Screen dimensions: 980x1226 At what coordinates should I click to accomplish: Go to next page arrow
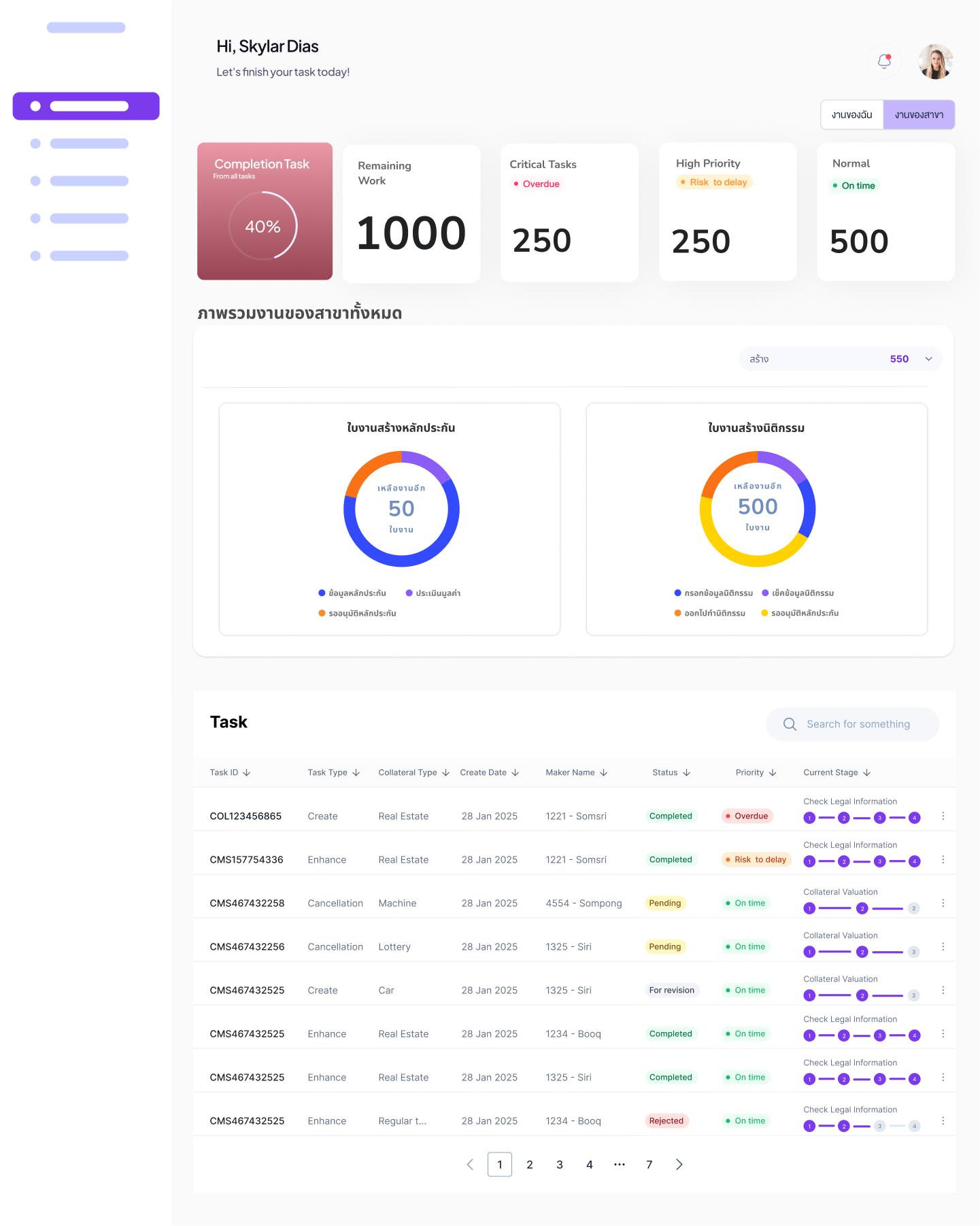click(x=679, y=1164)
